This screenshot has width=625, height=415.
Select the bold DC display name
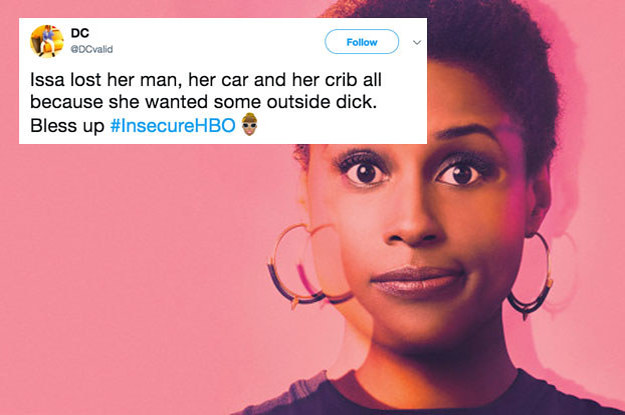click(80, 33)
